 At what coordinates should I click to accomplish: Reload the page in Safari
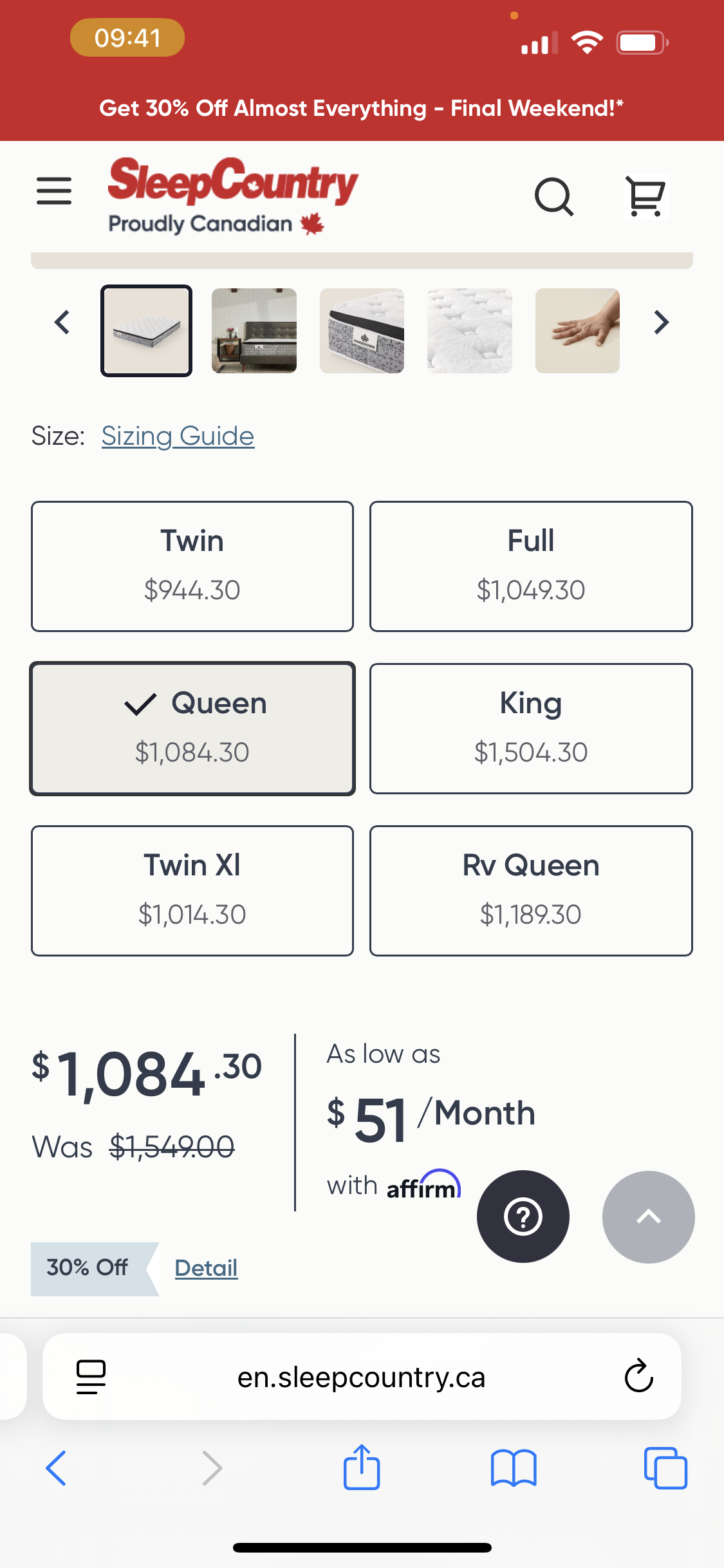pos(638,1377)
